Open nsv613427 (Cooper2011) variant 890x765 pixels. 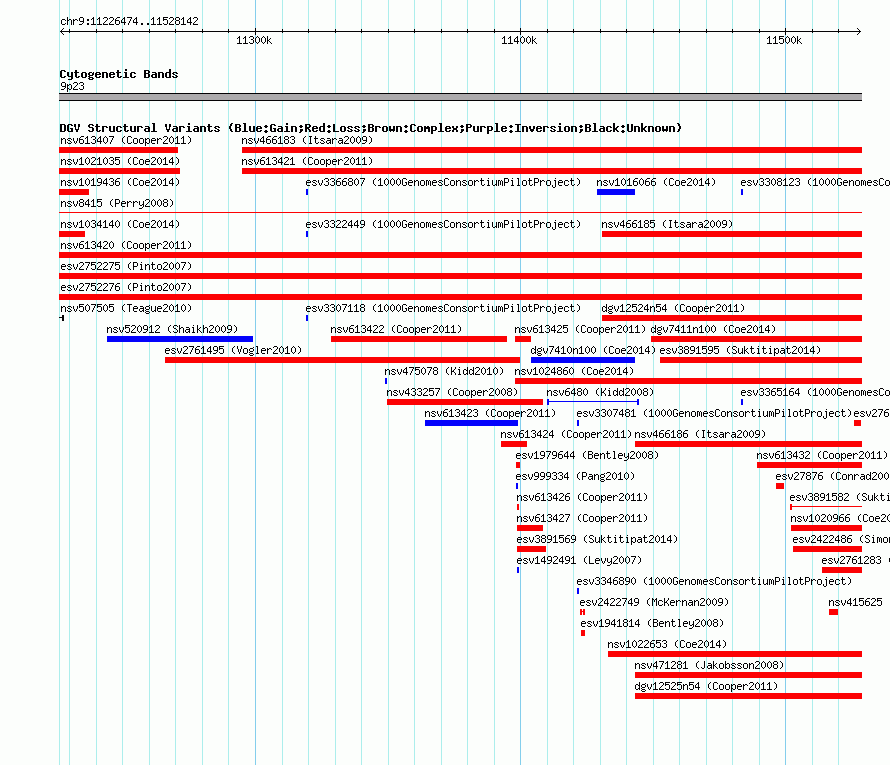(x=582, y=518)
